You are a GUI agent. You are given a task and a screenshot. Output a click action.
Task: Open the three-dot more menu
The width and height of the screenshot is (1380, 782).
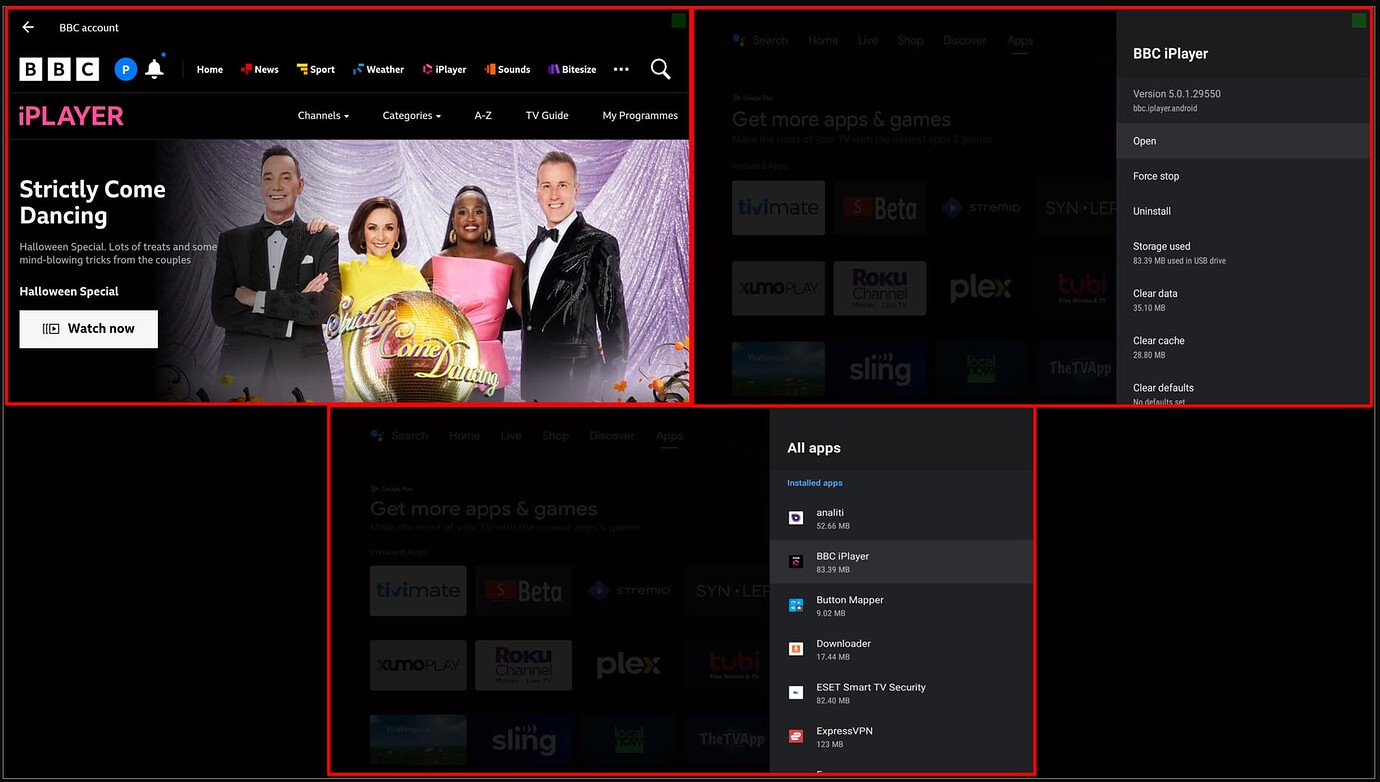pos(621,69)
